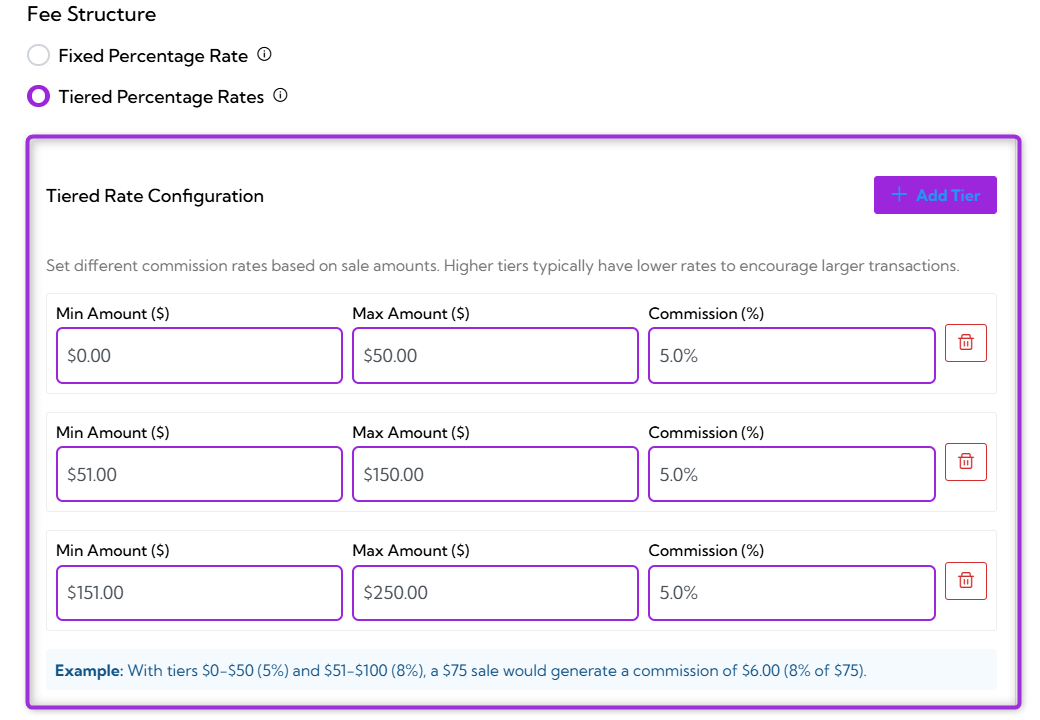This screenshot has width=1040, height=720.
Task: Focus the Min Amount field showing $51.00
Action: [200, 474]
